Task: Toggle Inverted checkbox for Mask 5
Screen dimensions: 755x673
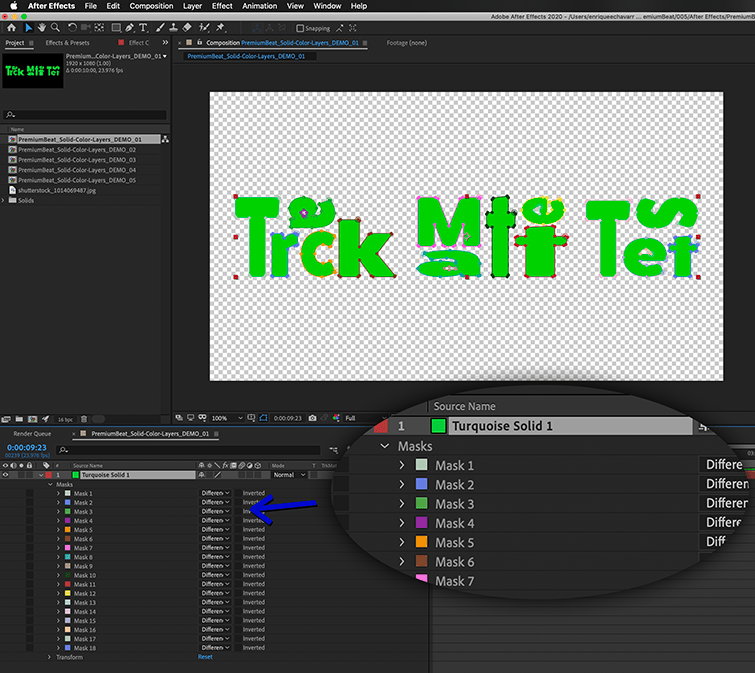Action: [239, 530]
